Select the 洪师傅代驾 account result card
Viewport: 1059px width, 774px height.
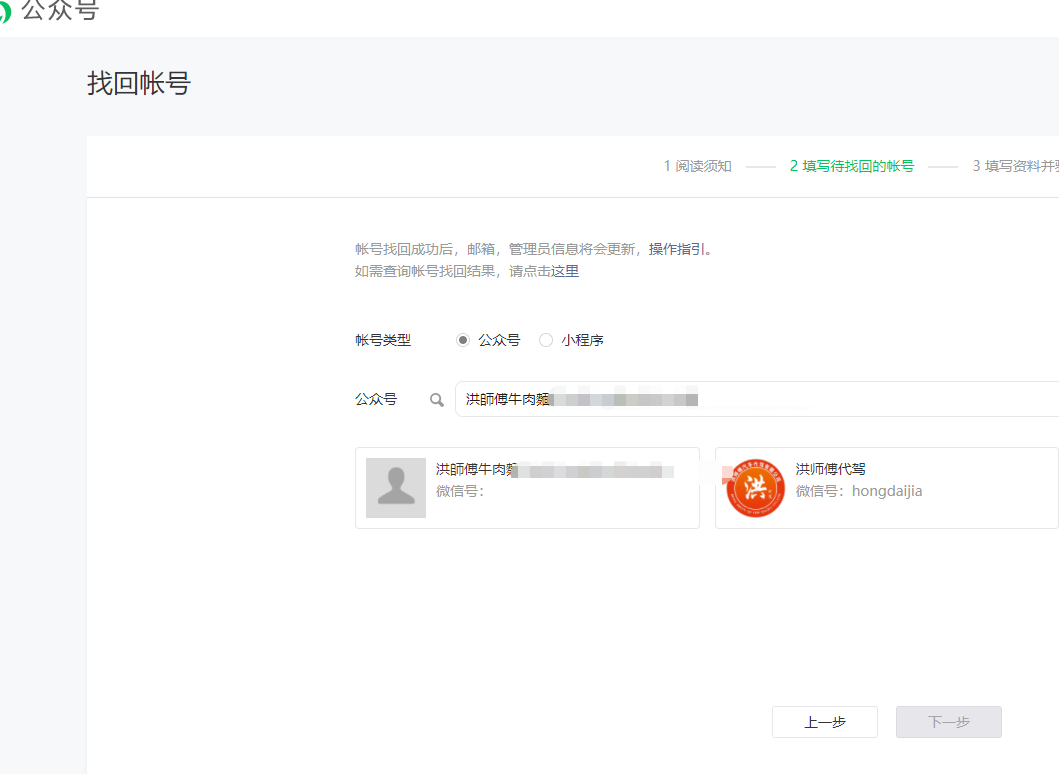(x=887, y=488)
